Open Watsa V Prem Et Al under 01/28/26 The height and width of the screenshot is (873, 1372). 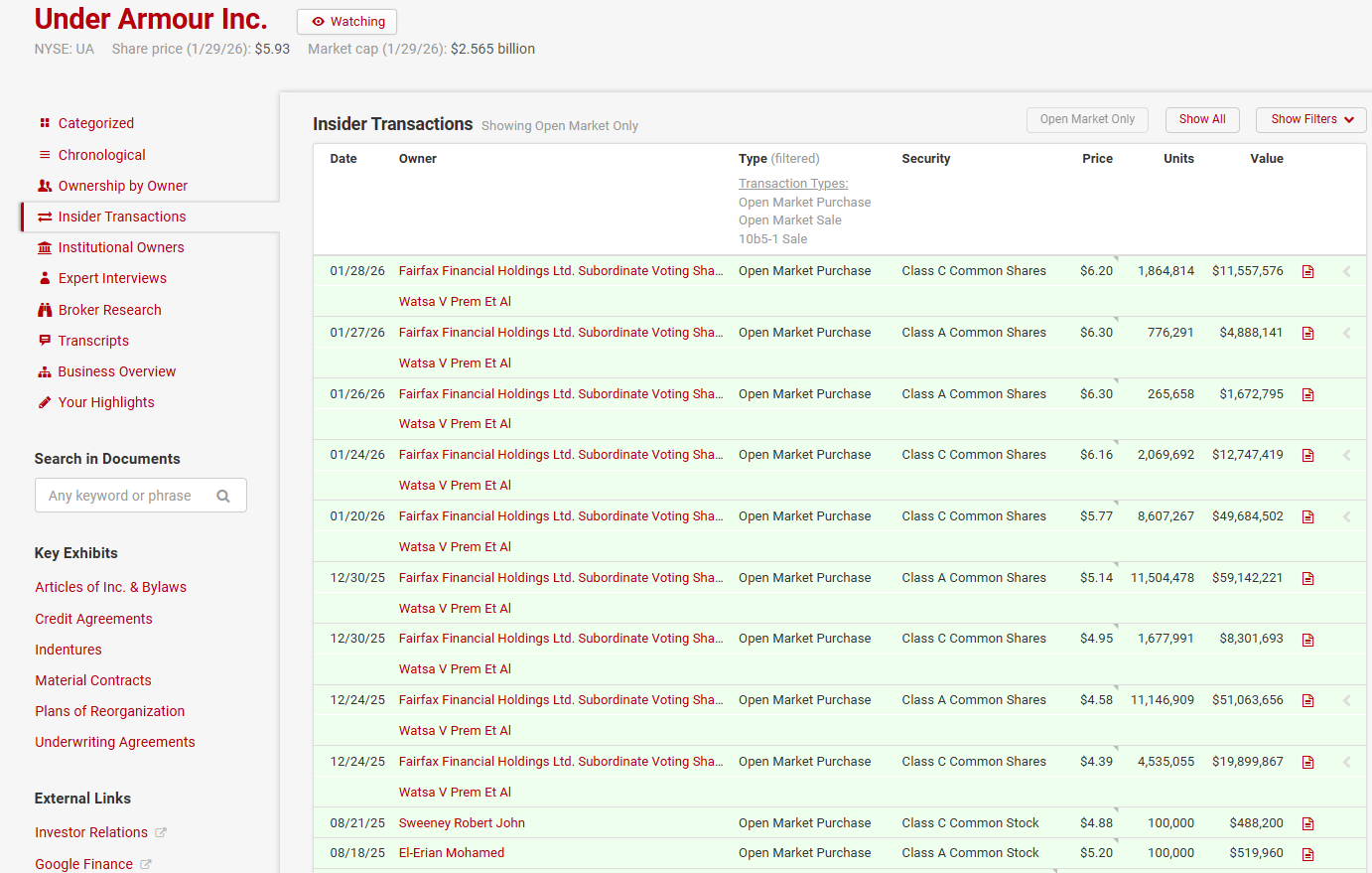(455, 302)
